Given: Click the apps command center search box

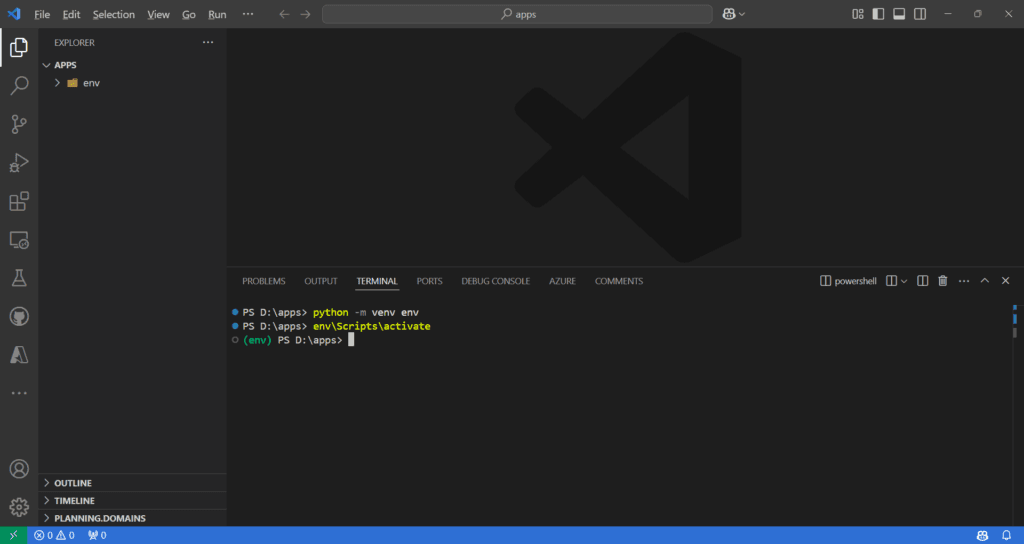Looking at the screenshot, I should click(517, 14).
